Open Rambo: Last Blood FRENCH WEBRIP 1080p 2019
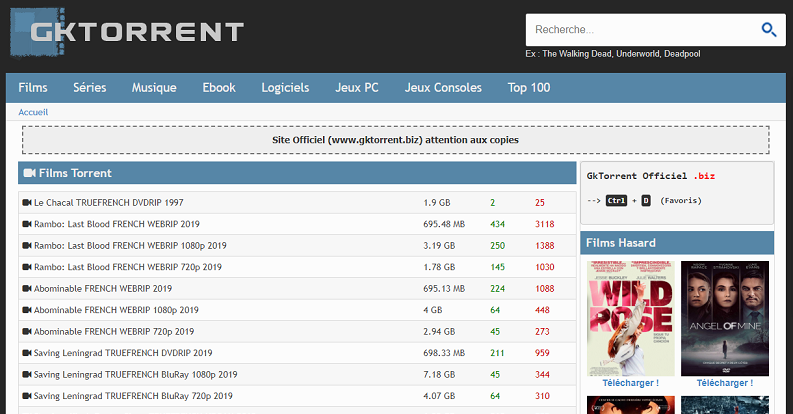The width and height of the screenshot is (793, 414). point(130,246)
